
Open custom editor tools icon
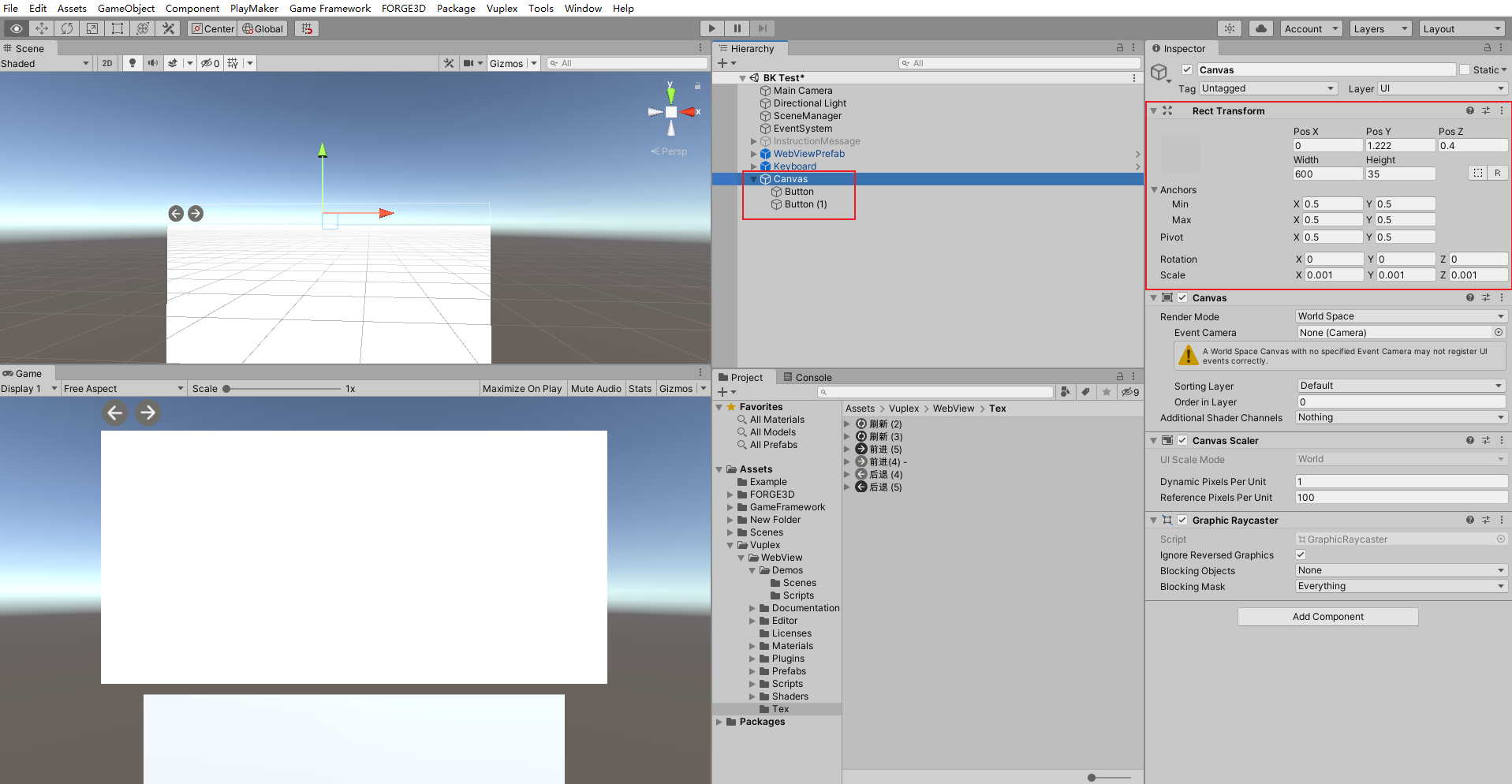point(167,28)
